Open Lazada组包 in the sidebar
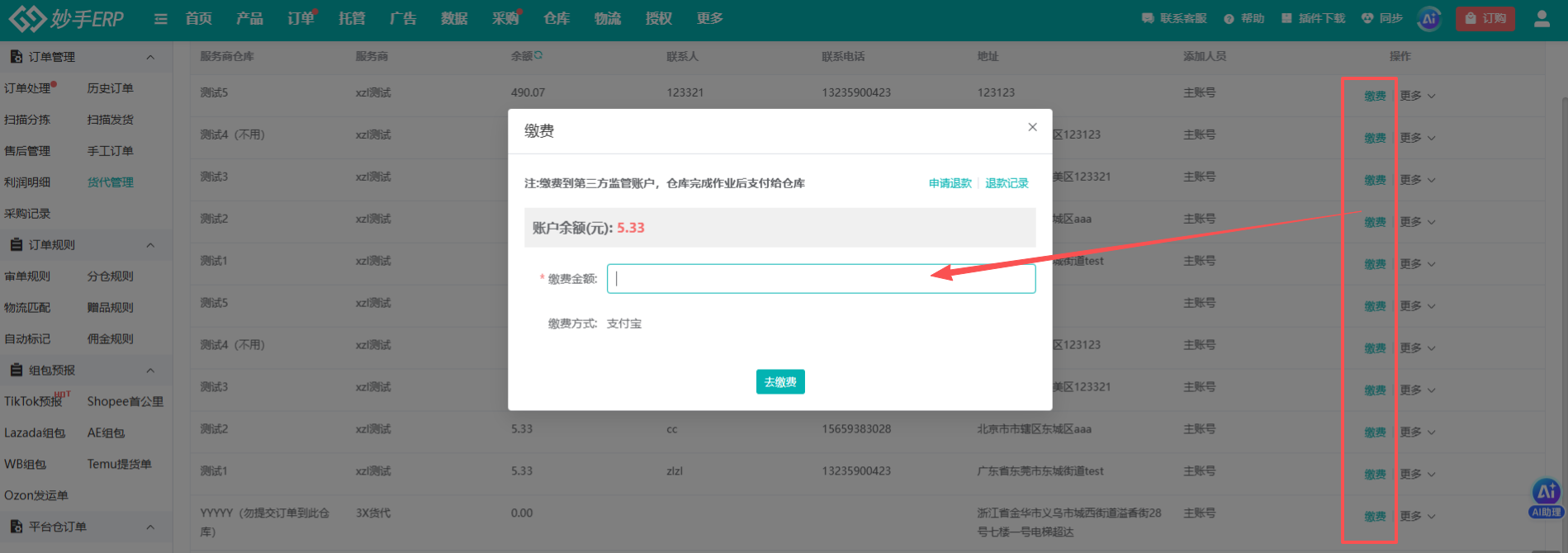 click(35, 432)
